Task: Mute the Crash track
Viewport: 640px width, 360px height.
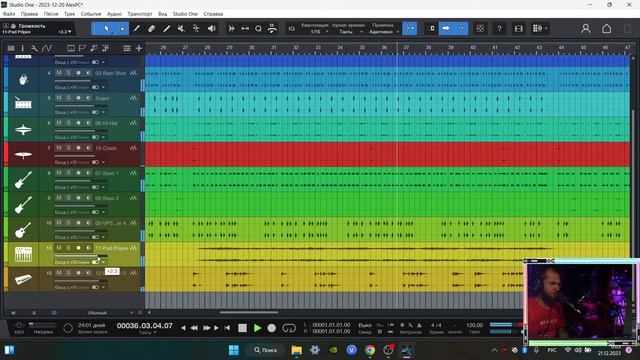Action: 59,148
